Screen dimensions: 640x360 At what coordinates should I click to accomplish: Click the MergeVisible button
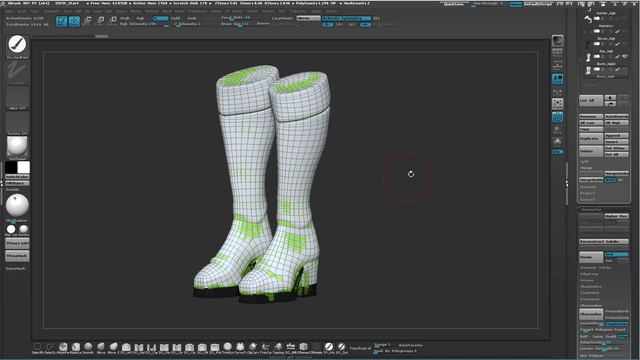tap(591, 180)
